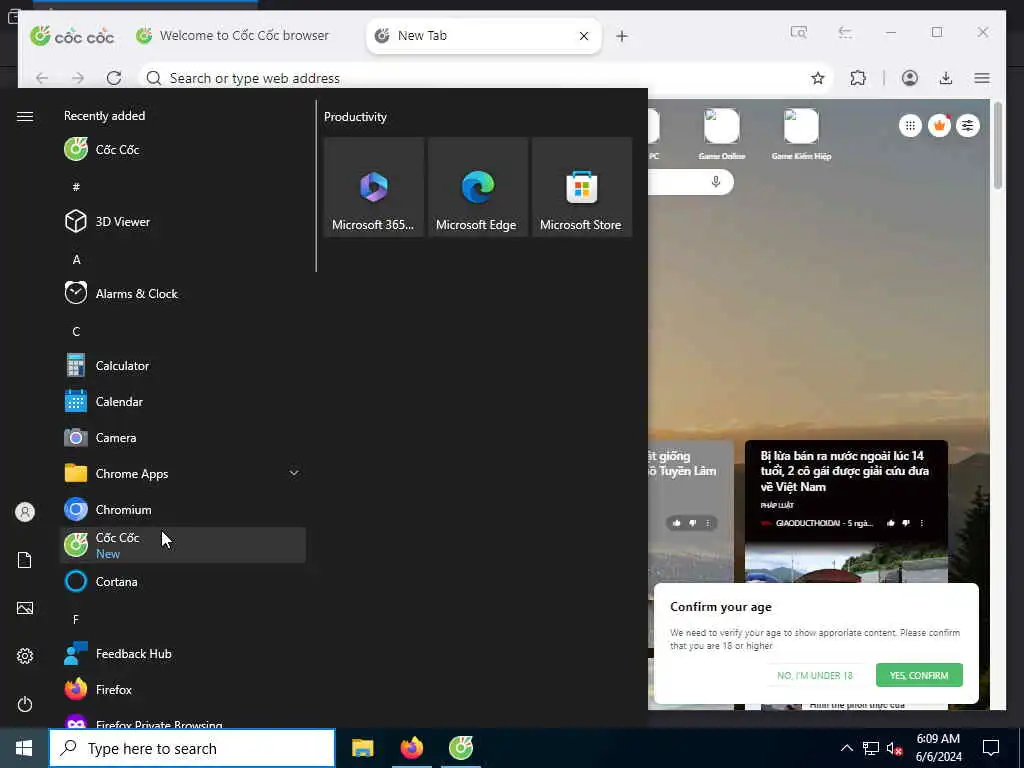
Task: Click the taskbar clock showing 6:09 AM
Action: tap(938, 748)
